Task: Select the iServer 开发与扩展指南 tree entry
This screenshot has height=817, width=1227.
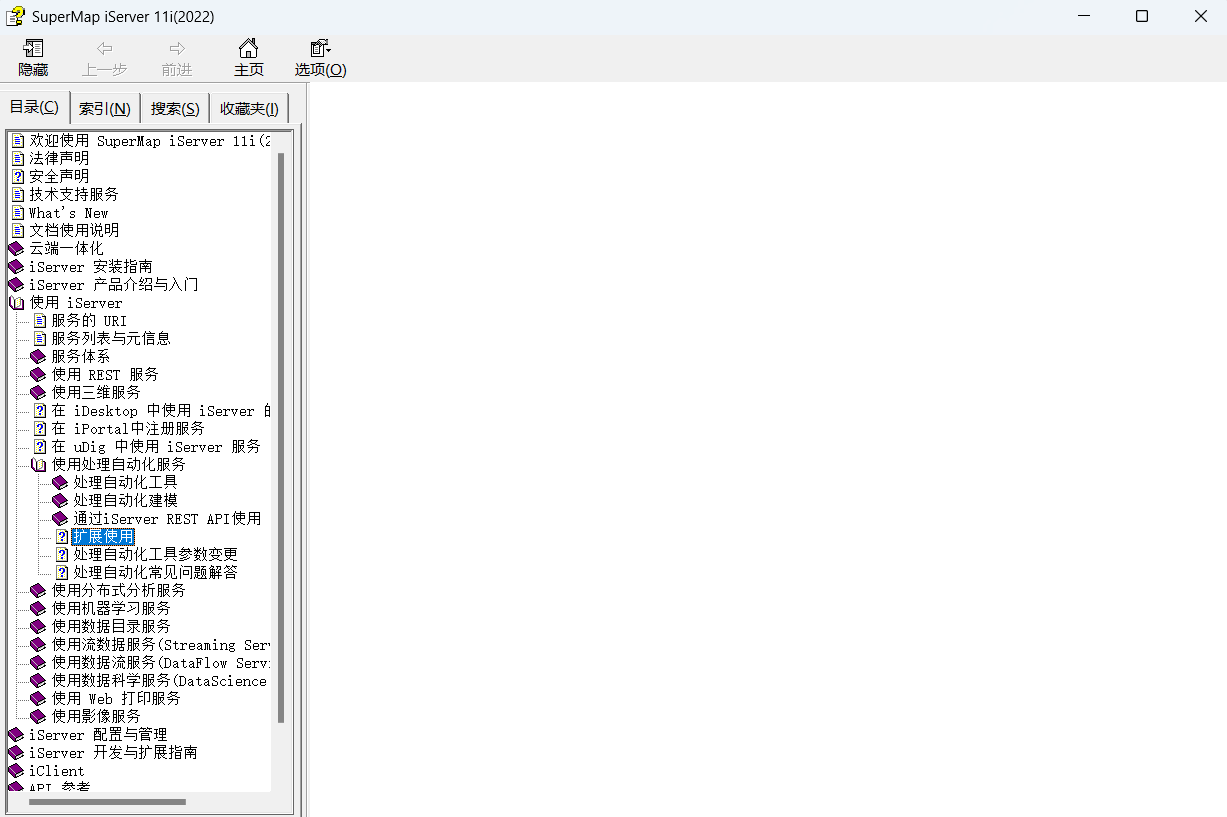Action: point(113,752)
